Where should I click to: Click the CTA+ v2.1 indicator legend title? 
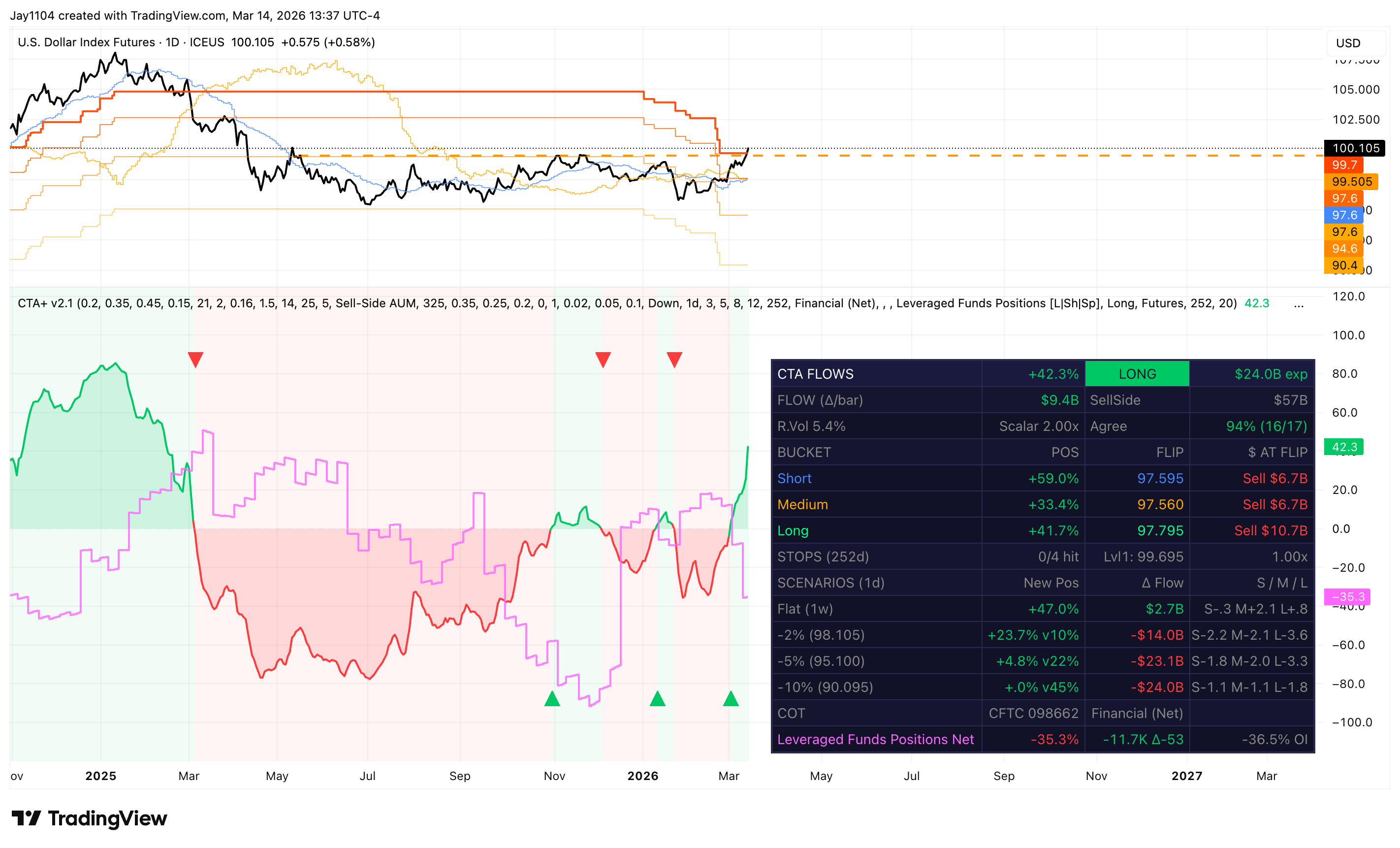(45, 303)
